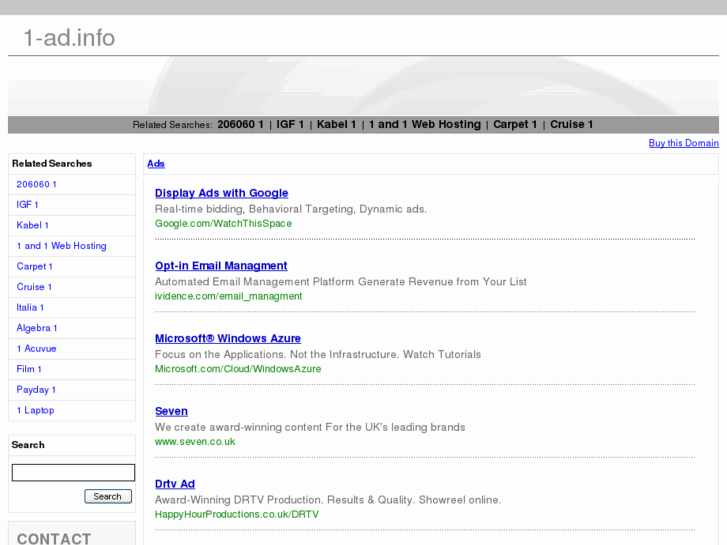This screenshot has height=545, width=727.
Task: Select sidebar link '1 Acuvue'
Action: point(36,348)
